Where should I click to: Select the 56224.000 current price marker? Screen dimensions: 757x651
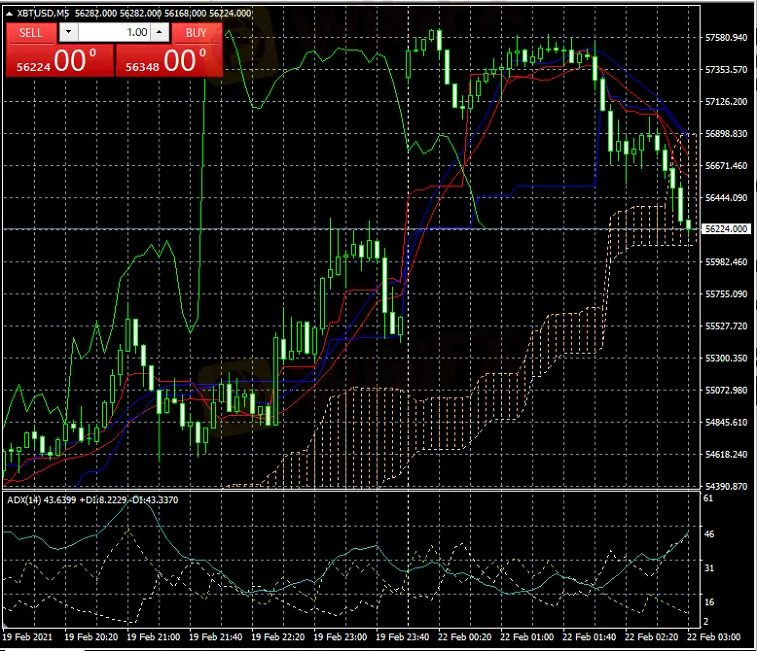pos(726,229)
